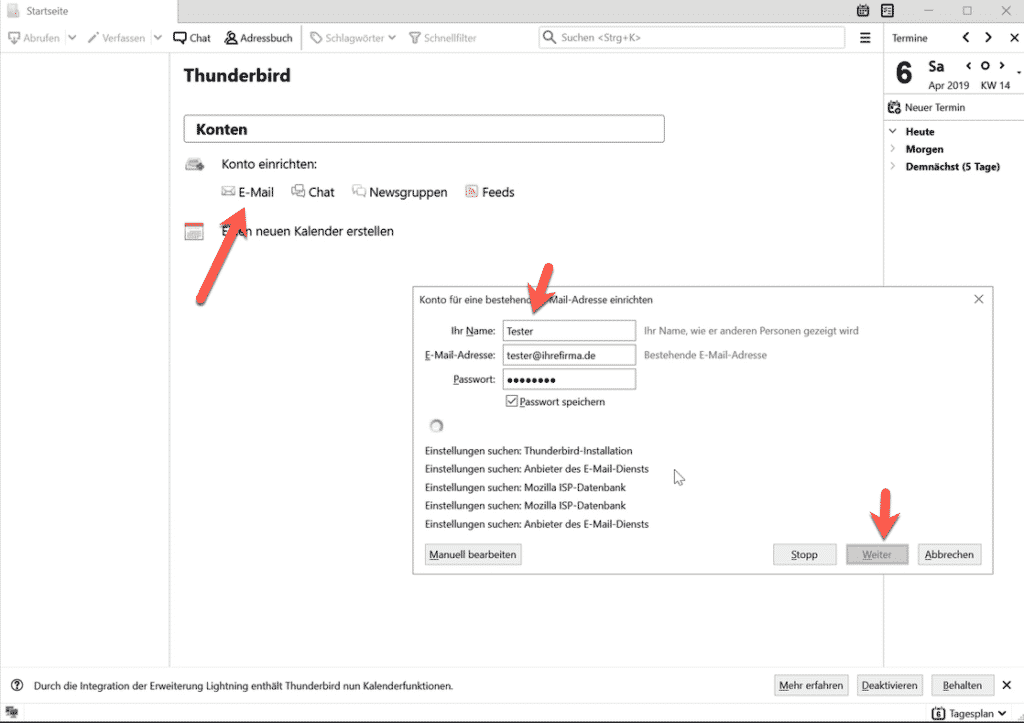
Task: Expand the Verfassen dropdown arrow
Action: (x=157, y=38)
